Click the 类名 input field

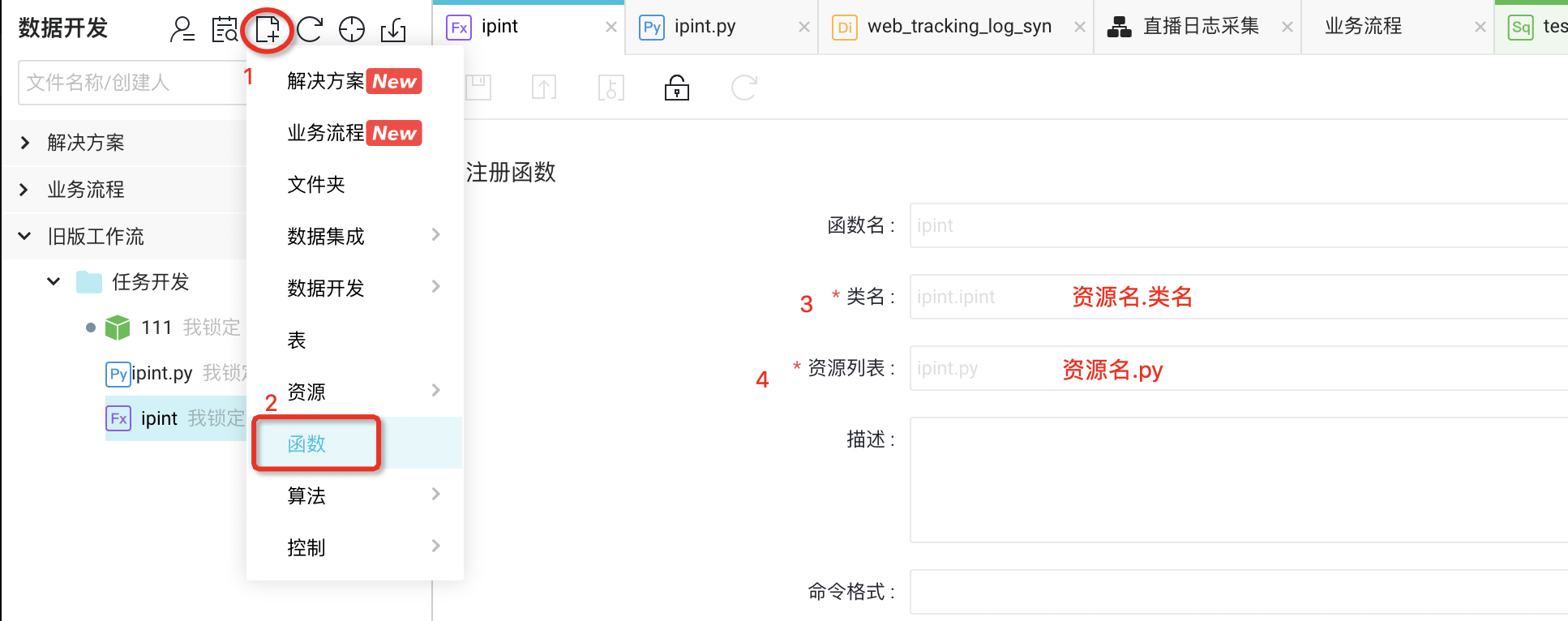click(x=1239, y=297)
